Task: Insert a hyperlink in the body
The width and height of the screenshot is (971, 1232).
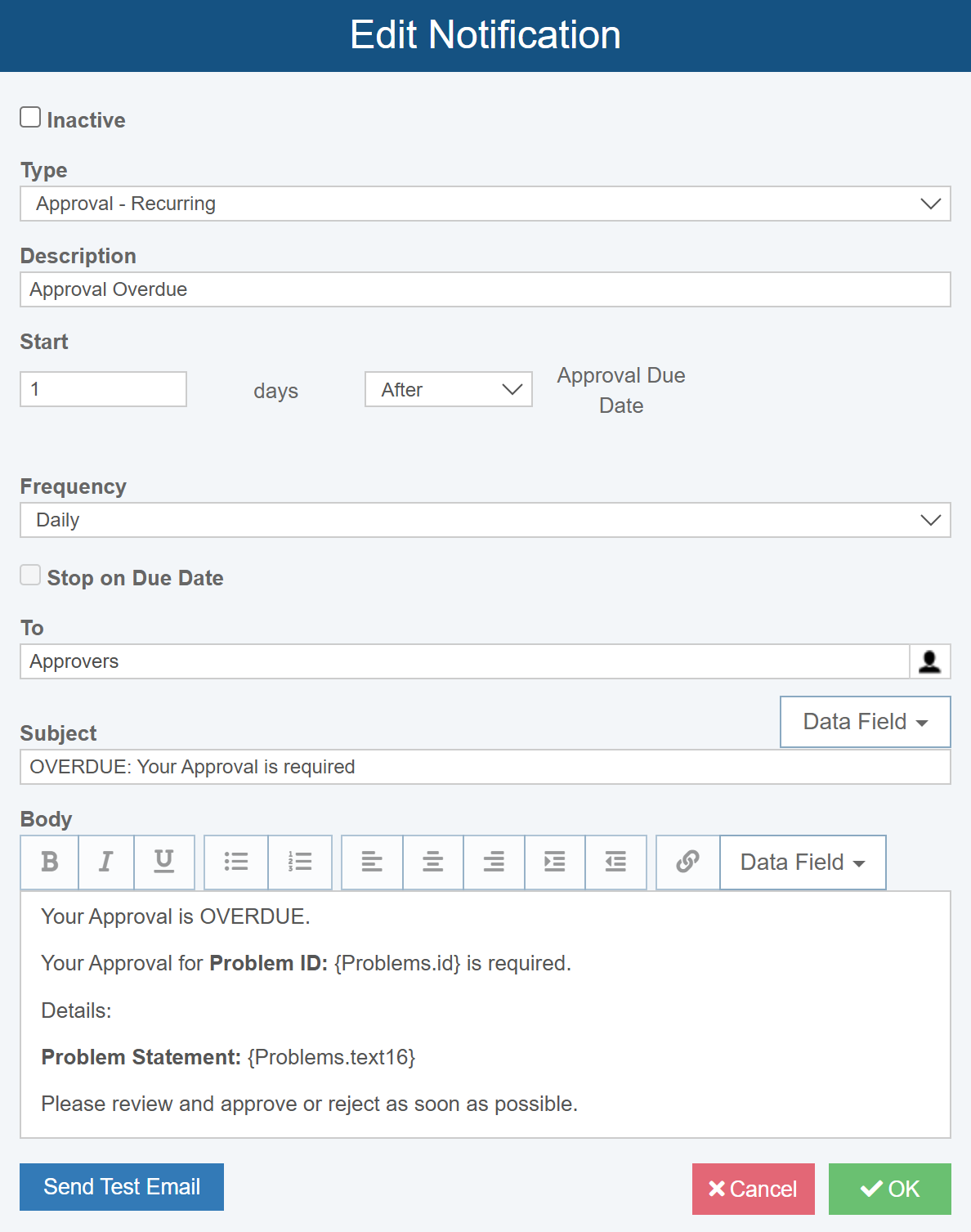Action: click(x=687, y=862)
